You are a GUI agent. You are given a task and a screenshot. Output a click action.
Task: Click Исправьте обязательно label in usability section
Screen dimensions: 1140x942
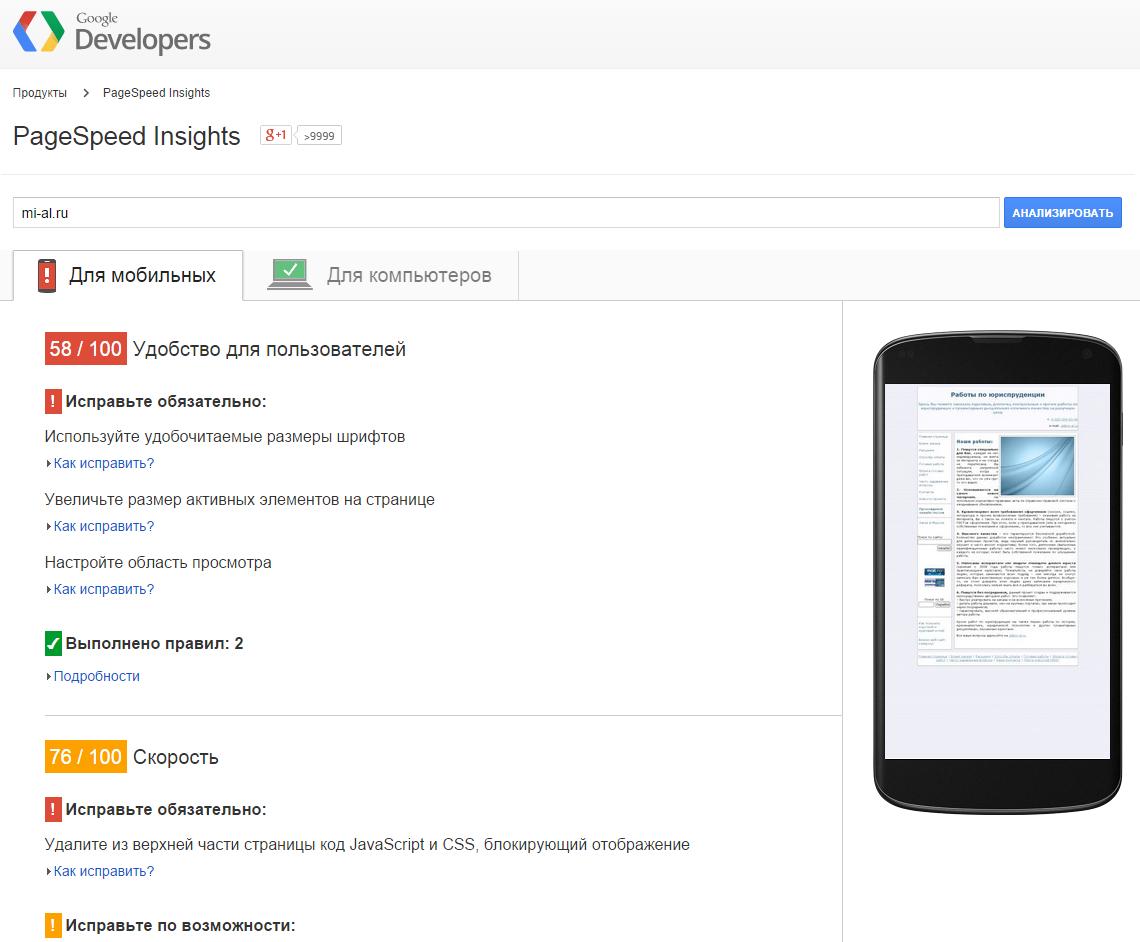click(x=166, y=401)
